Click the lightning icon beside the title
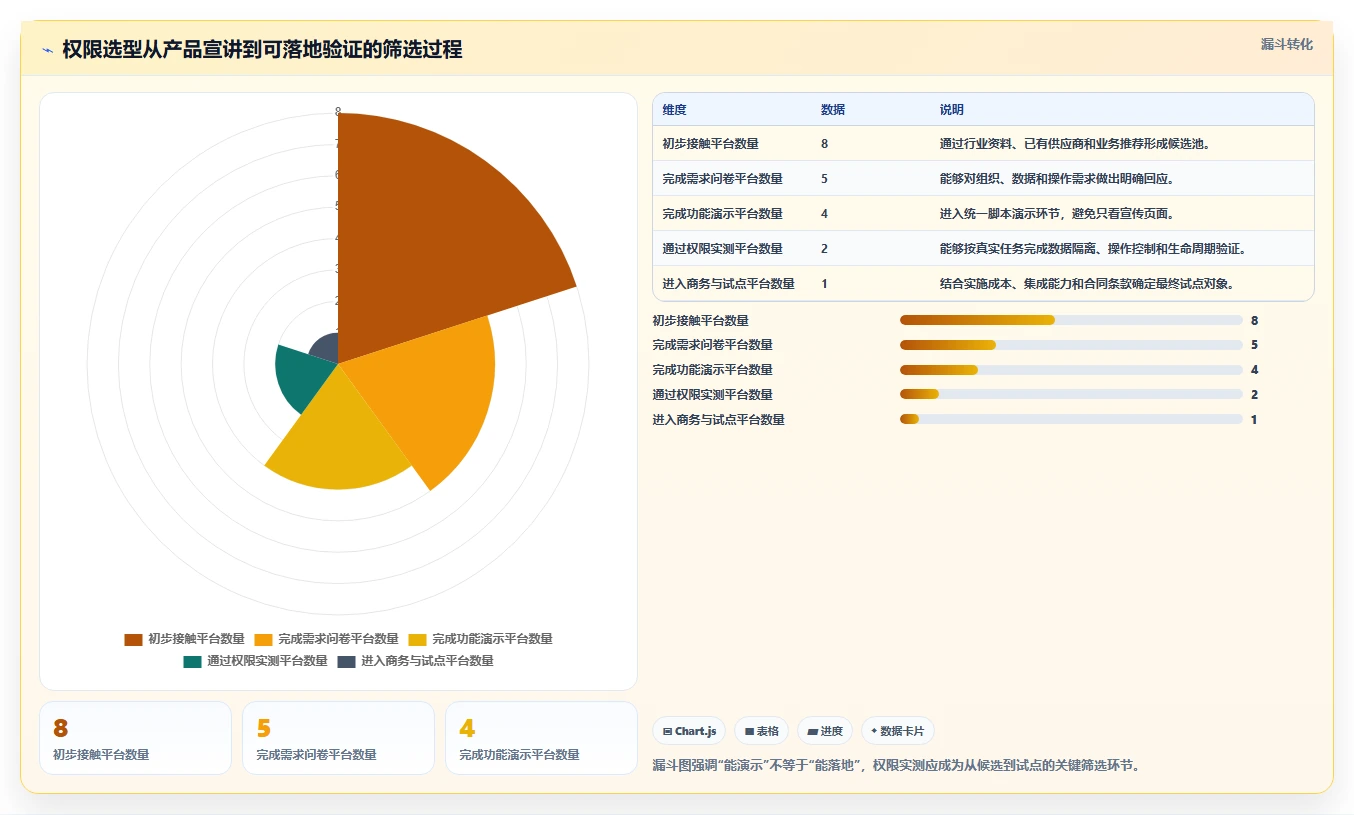 tap(47, 50)
